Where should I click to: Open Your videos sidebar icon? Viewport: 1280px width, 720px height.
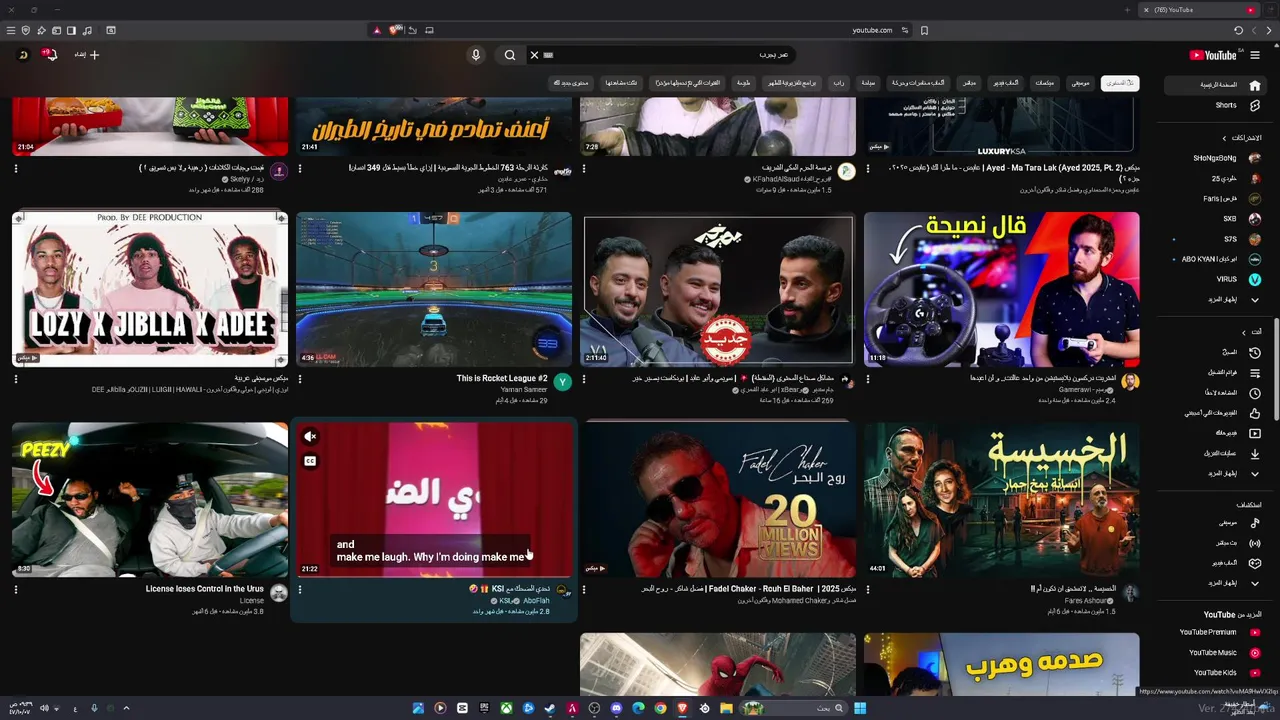pyautogui.click(x=1254, y=433)
